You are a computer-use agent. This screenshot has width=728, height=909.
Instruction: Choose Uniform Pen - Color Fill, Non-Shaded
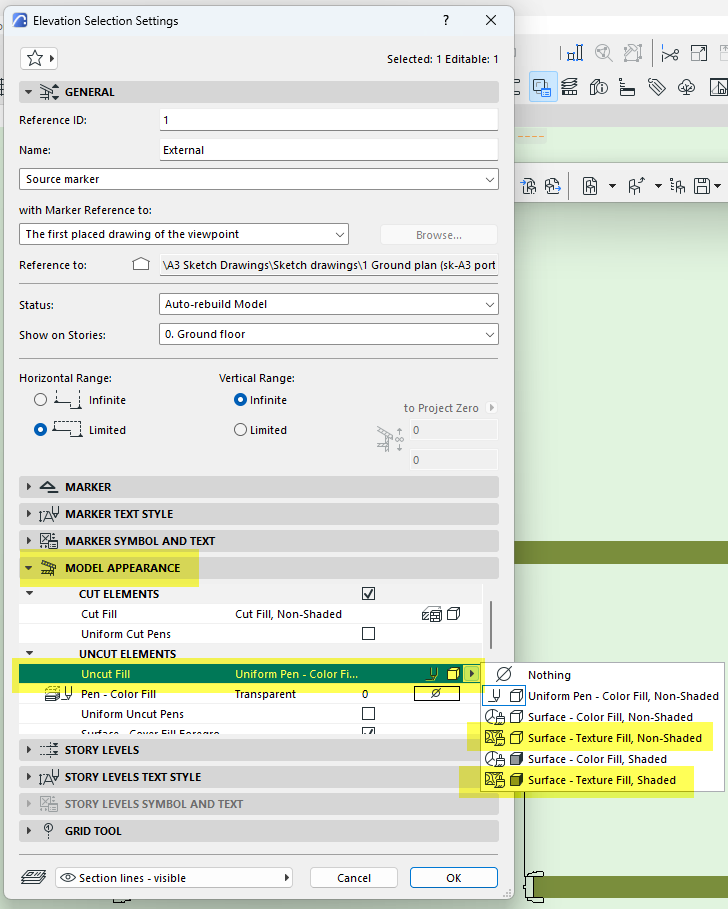[603, 696]
